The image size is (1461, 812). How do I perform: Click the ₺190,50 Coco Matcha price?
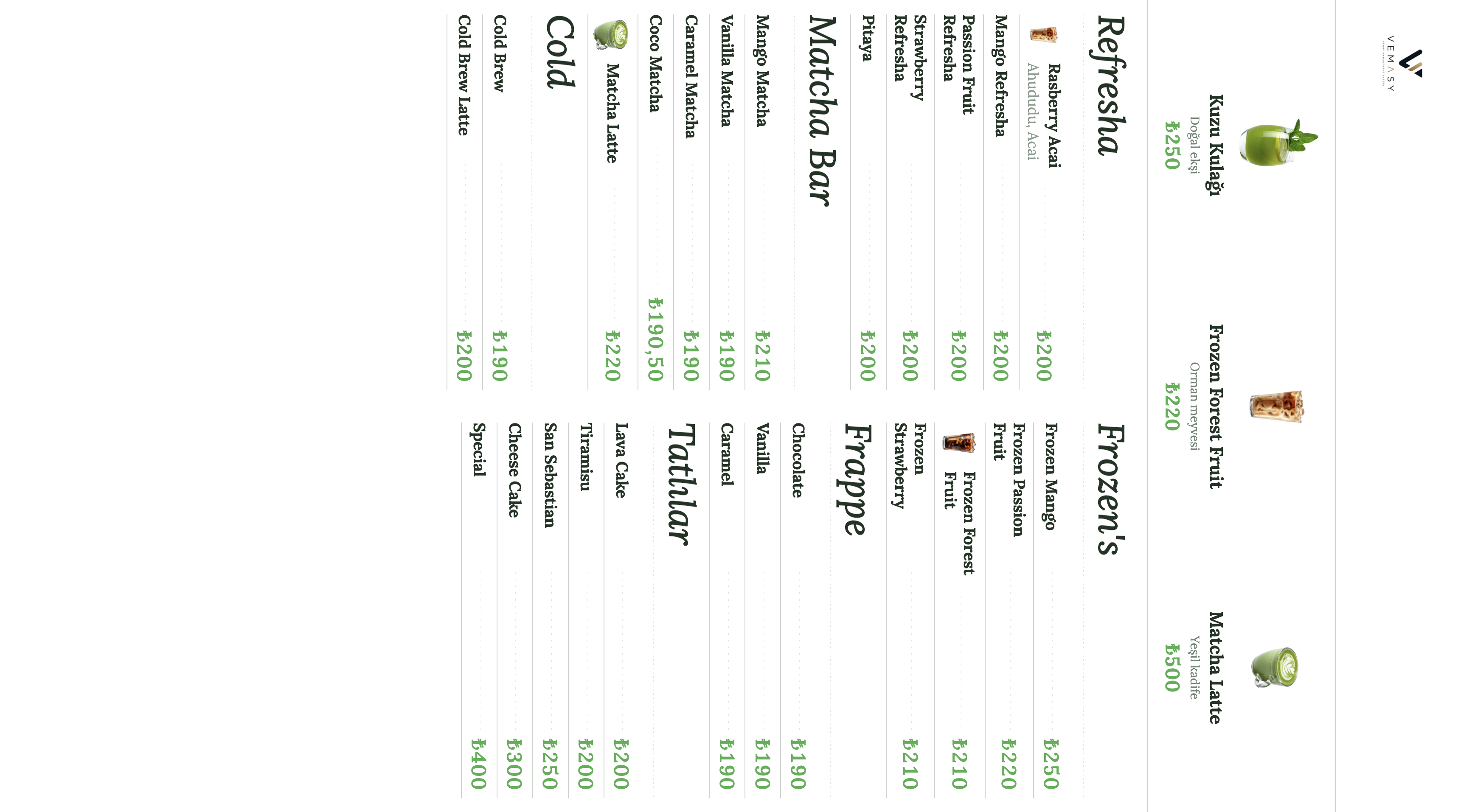656,339
